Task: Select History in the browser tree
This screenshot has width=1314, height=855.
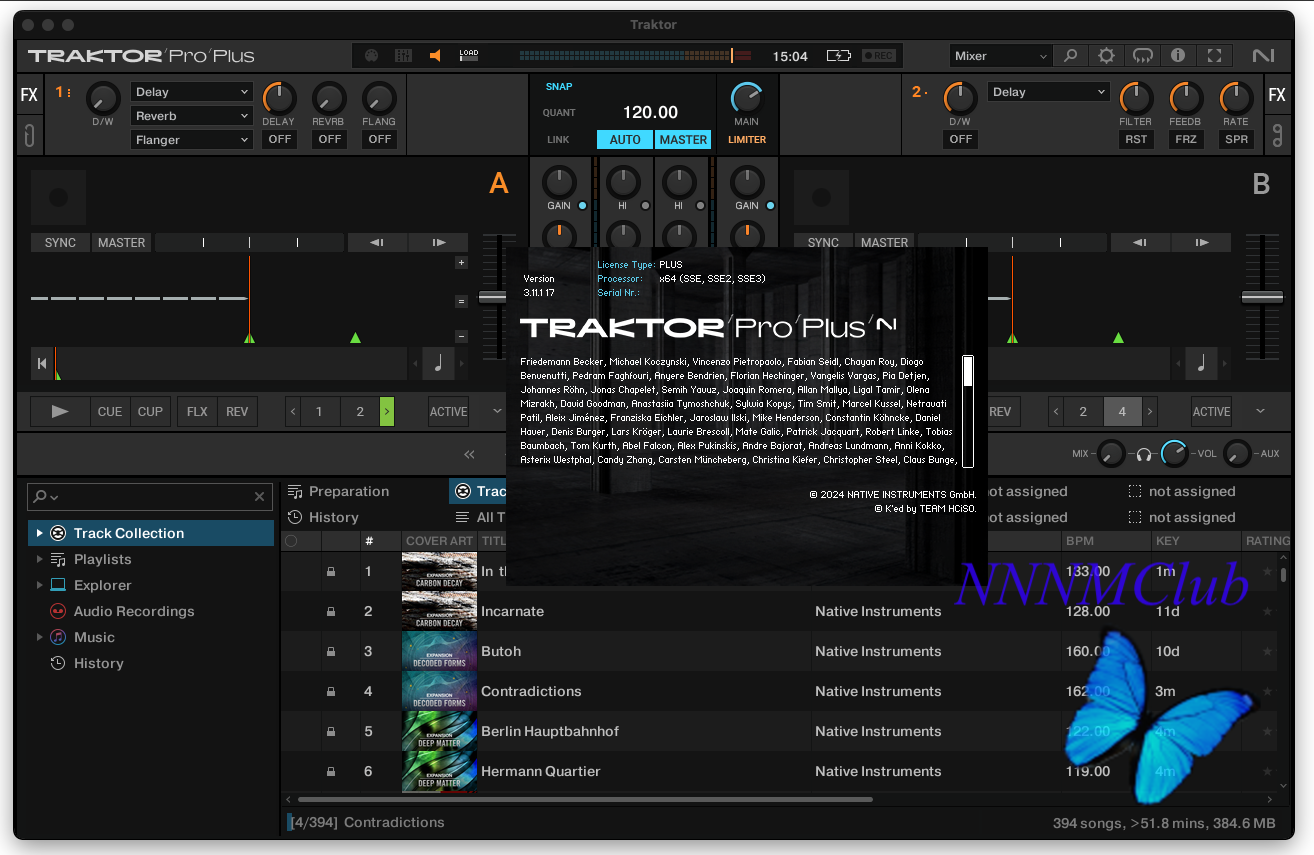Action: 99,663
